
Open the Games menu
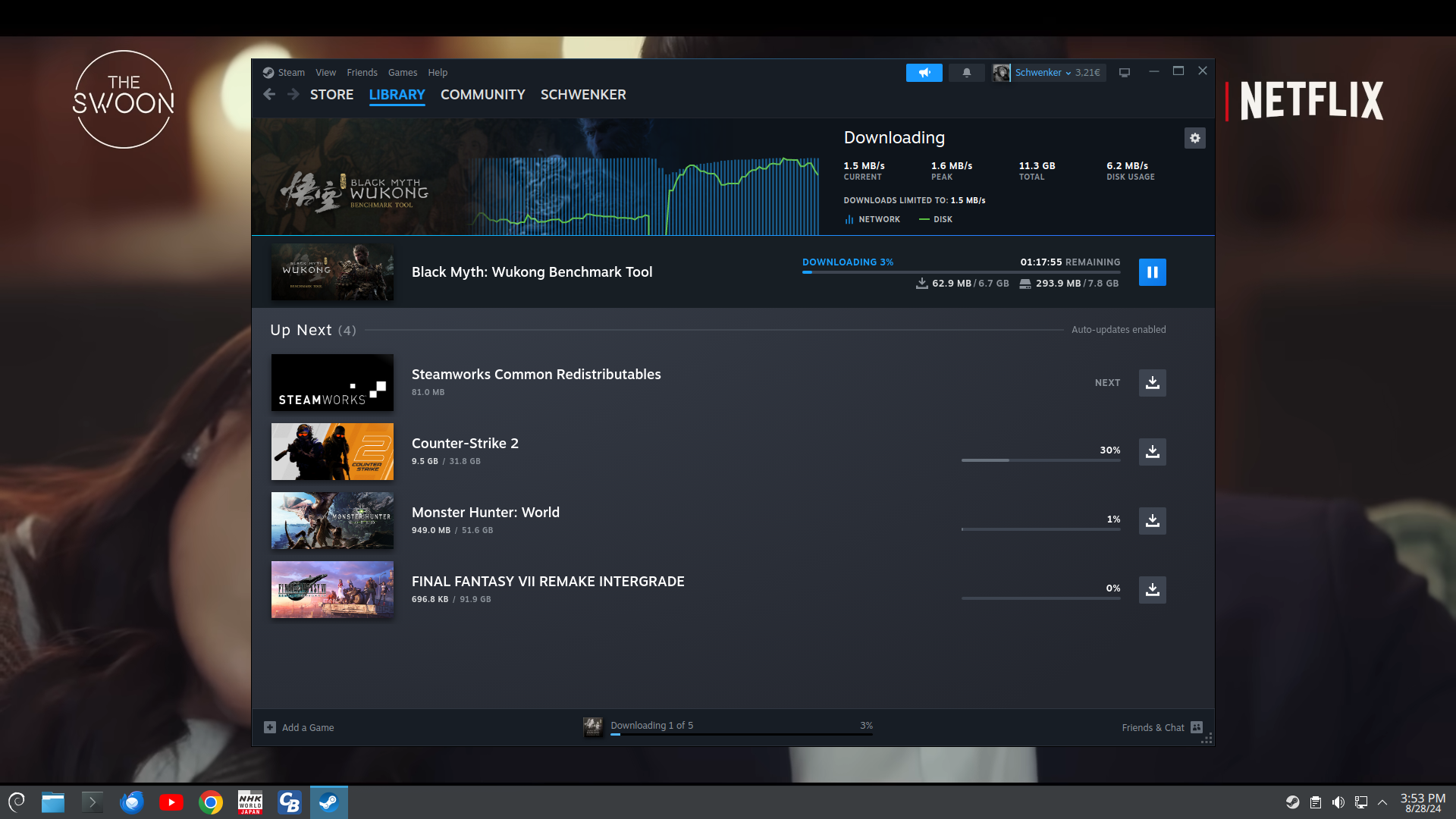[402, 73]
